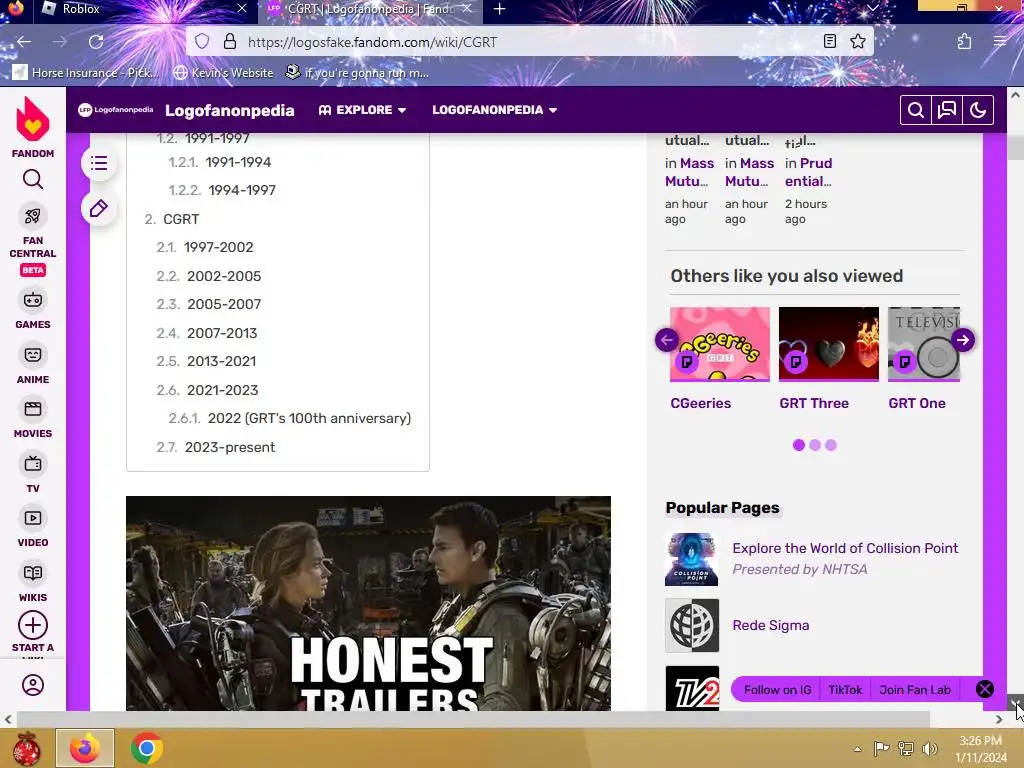The image size is (1024, 768).
Task: Click the site security padlock icon
Action: [229, 42]
